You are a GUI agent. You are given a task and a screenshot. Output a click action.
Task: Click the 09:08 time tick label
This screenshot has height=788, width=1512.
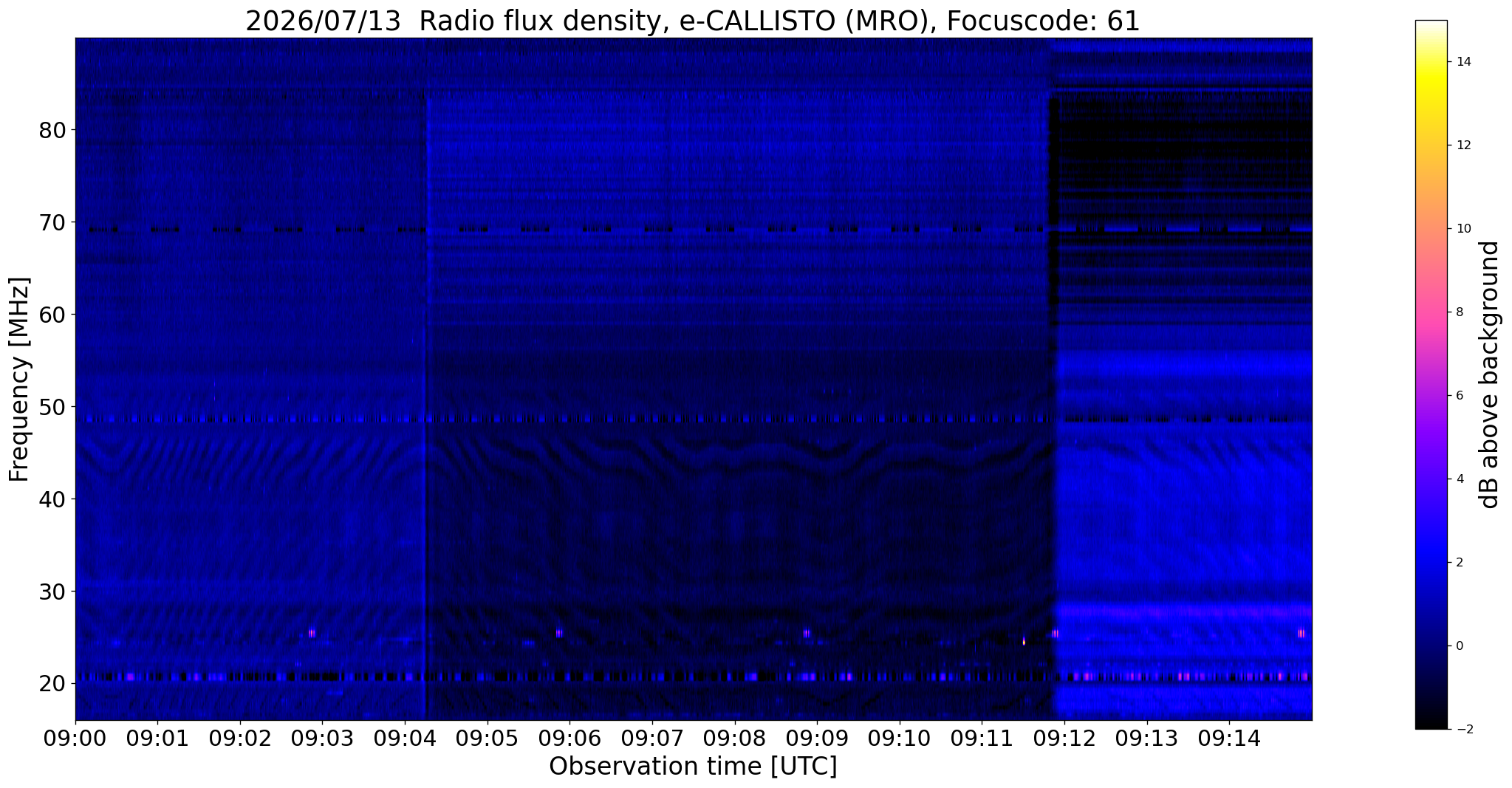735,738
